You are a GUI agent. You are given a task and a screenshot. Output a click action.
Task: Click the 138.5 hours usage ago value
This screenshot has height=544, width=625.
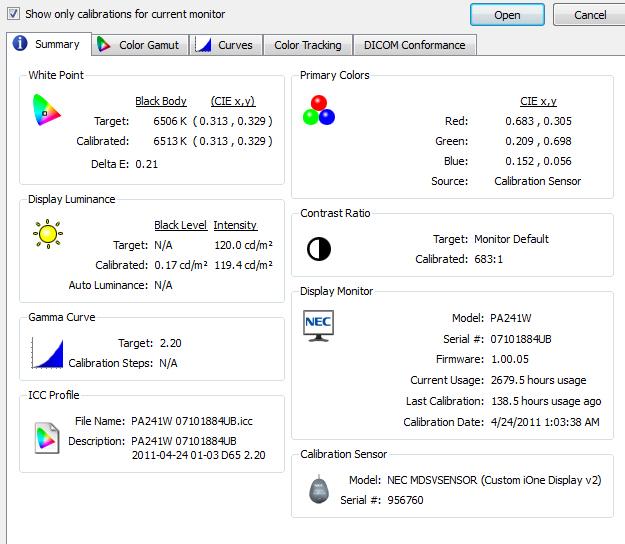click(546, 401)
